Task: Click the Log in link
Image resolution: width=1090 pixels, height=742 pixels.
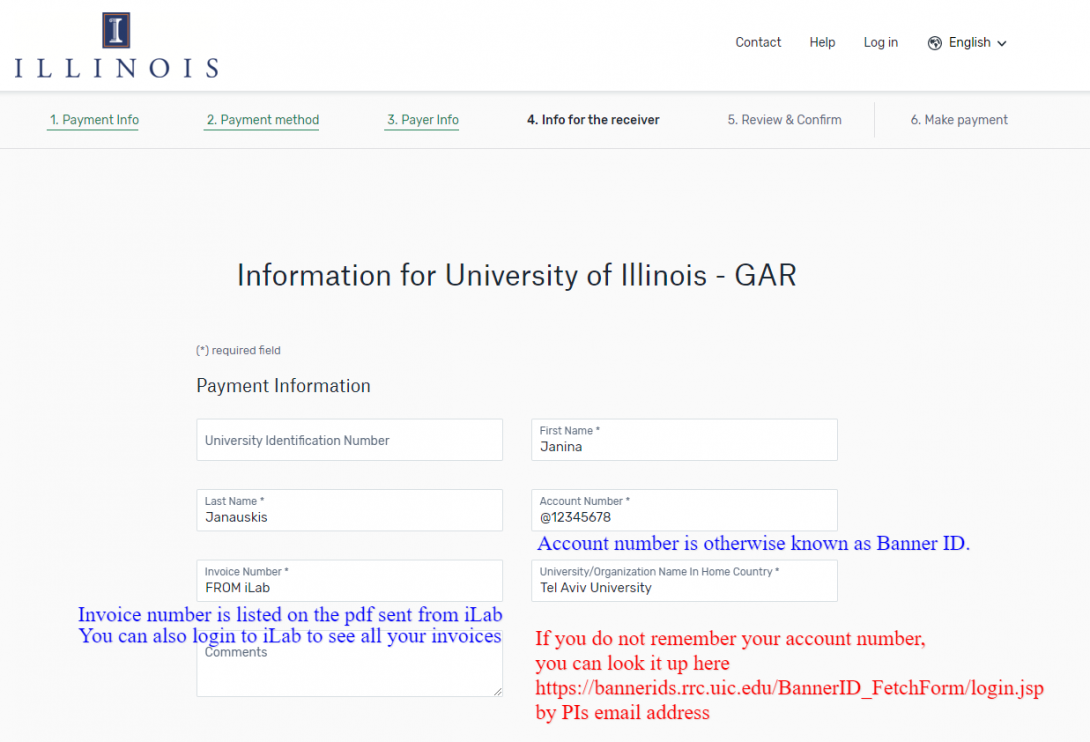Action: click(881, 42)
